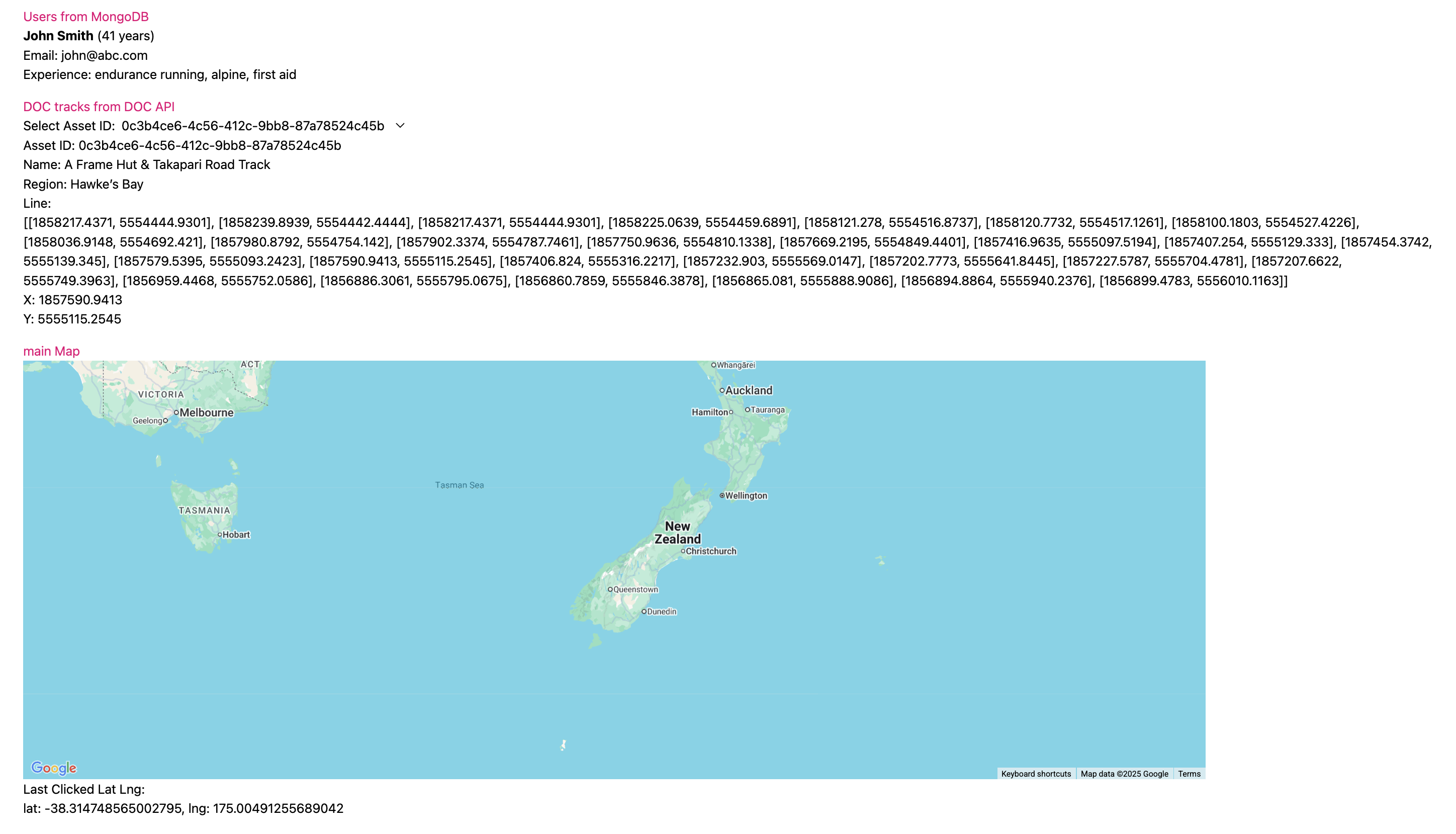Click the lat lng coordinates readout
Viewport: 1456px width, 834px height.
point(183,808)
